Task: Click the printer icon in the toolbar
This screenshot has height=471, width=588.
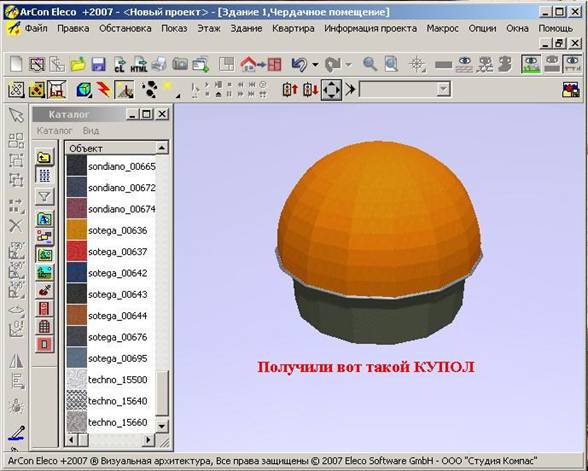Action: 159,64
